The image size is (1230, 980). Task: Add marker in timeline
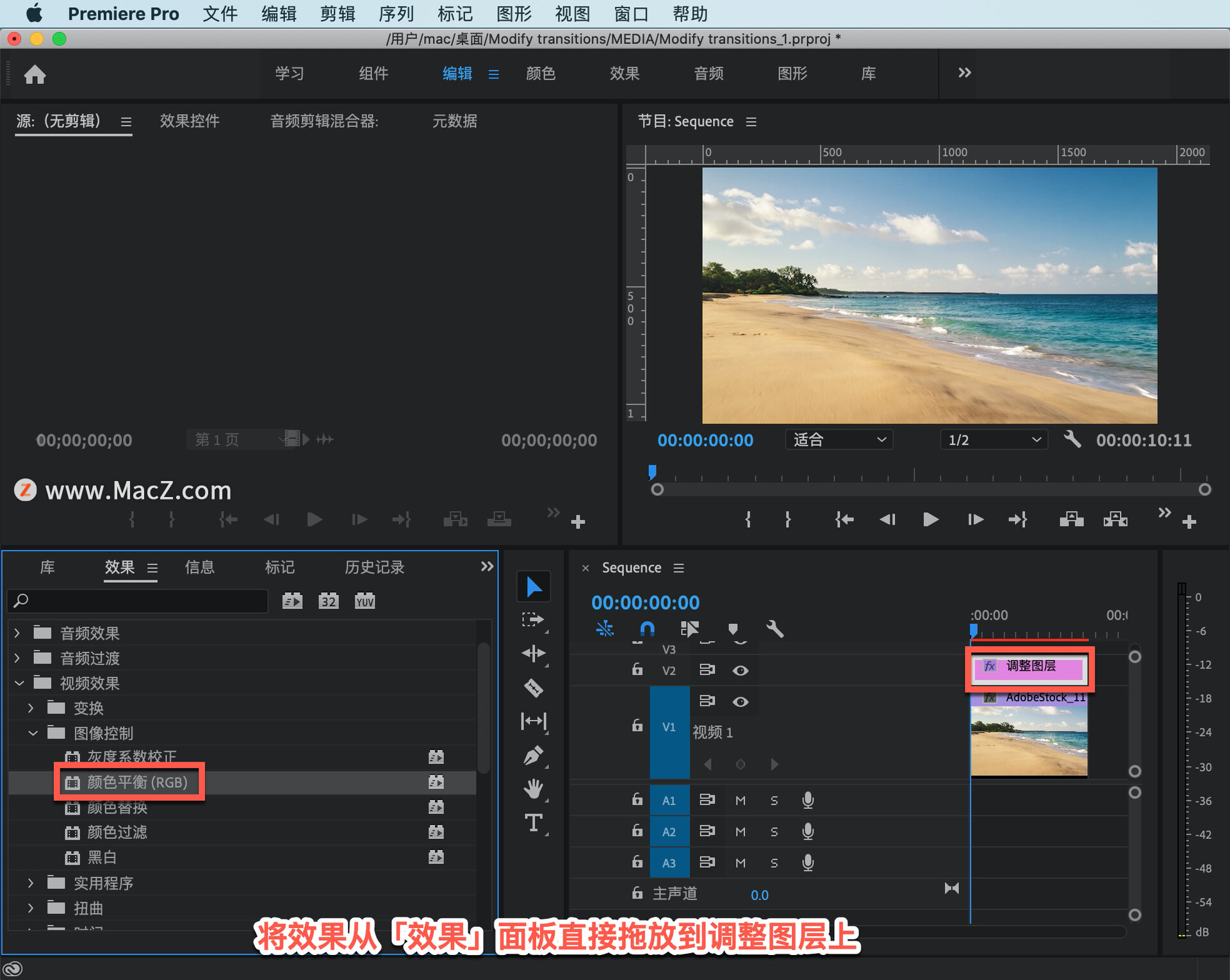pos(733,629)
